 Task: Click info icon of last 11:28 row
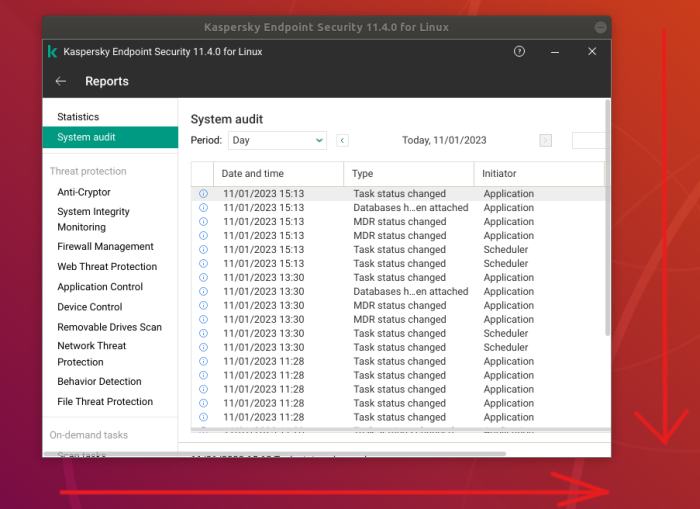pyautogui.click(x=203, y=417)
